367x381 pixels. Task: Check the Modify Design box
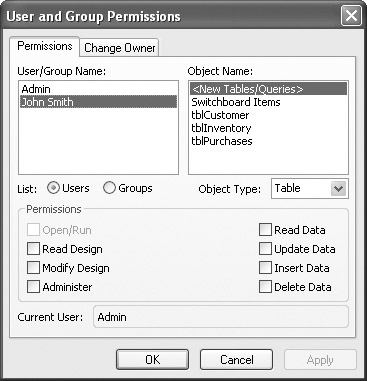tap(33, 268)
